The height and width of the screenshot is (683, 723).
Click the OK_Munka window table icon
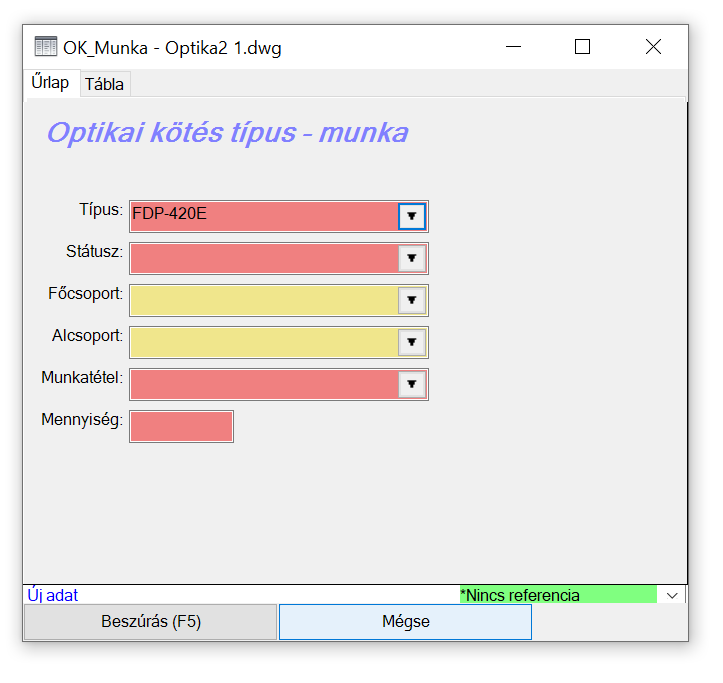(46, 46)
